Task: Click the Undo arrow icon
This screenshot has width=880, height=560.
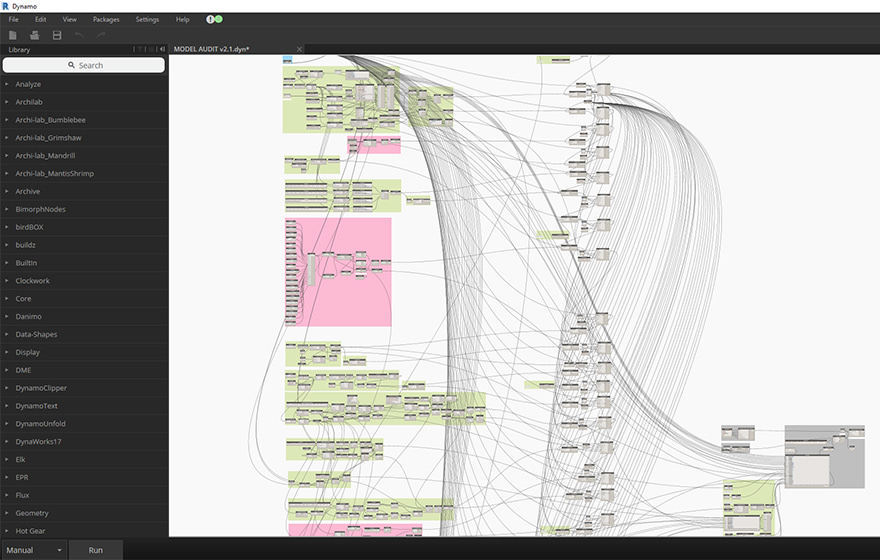Action: coord(79,35)
